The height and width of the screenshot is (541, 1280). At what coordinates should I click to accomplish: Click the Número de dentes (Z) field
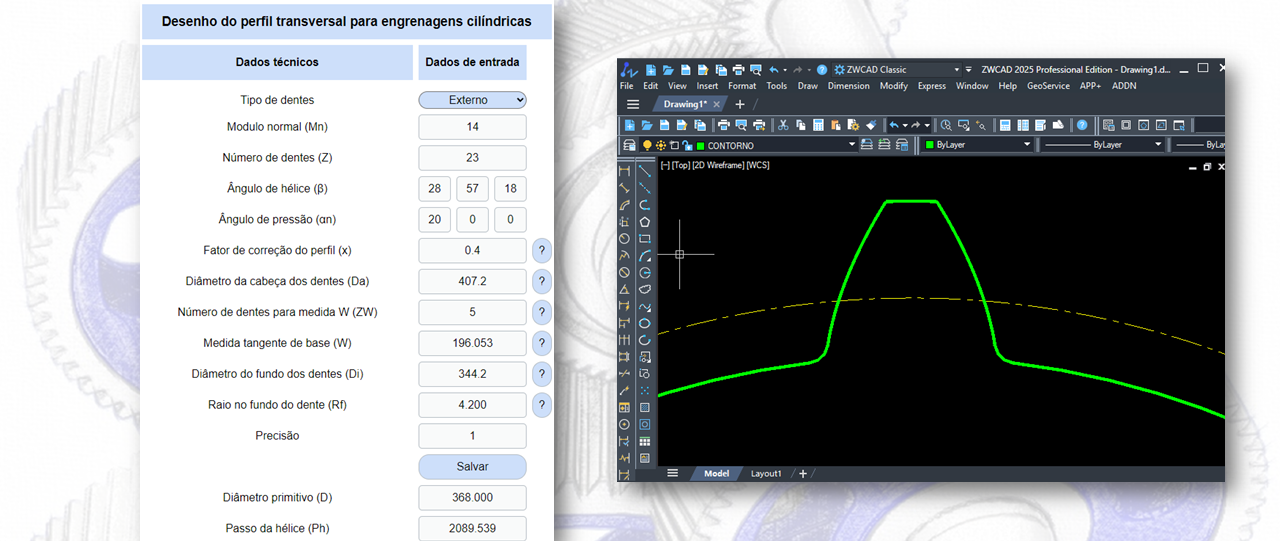(x=472, y=157)
